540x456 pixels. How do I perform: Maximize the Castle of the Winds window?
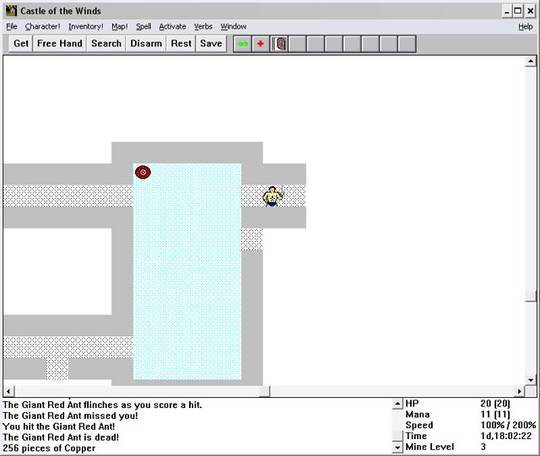518,11
